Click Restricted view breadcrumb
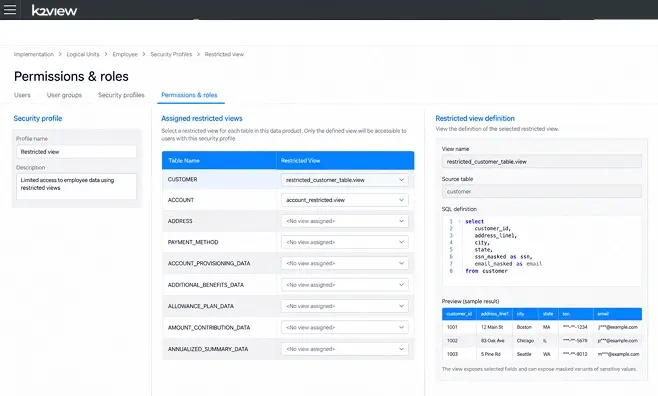This screenshot has width=658, height=396. (x=224, y=54)
